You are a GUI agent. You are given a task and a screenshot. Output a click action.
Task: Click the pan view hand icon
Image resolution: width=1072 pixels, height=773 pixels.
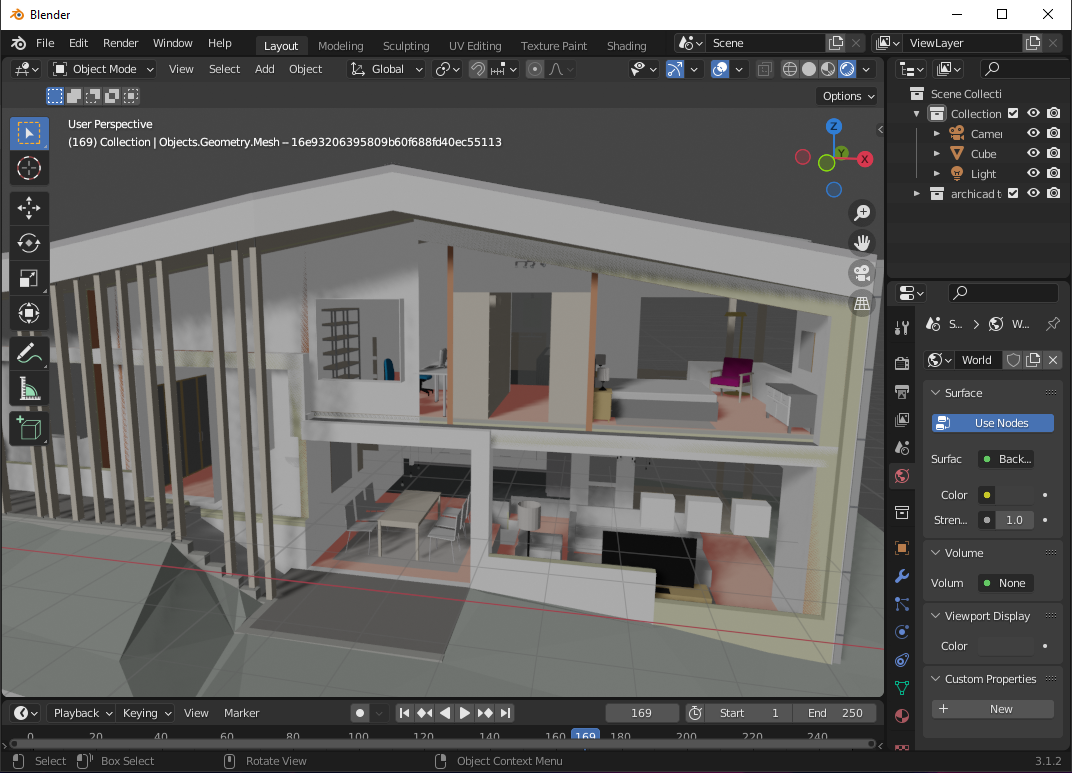coord(862,243)
